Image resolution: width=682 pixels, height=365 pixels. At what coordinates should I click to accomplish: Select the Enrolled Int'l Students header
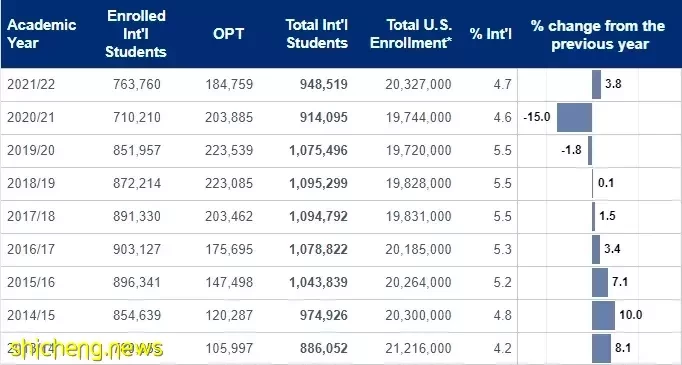136,34
